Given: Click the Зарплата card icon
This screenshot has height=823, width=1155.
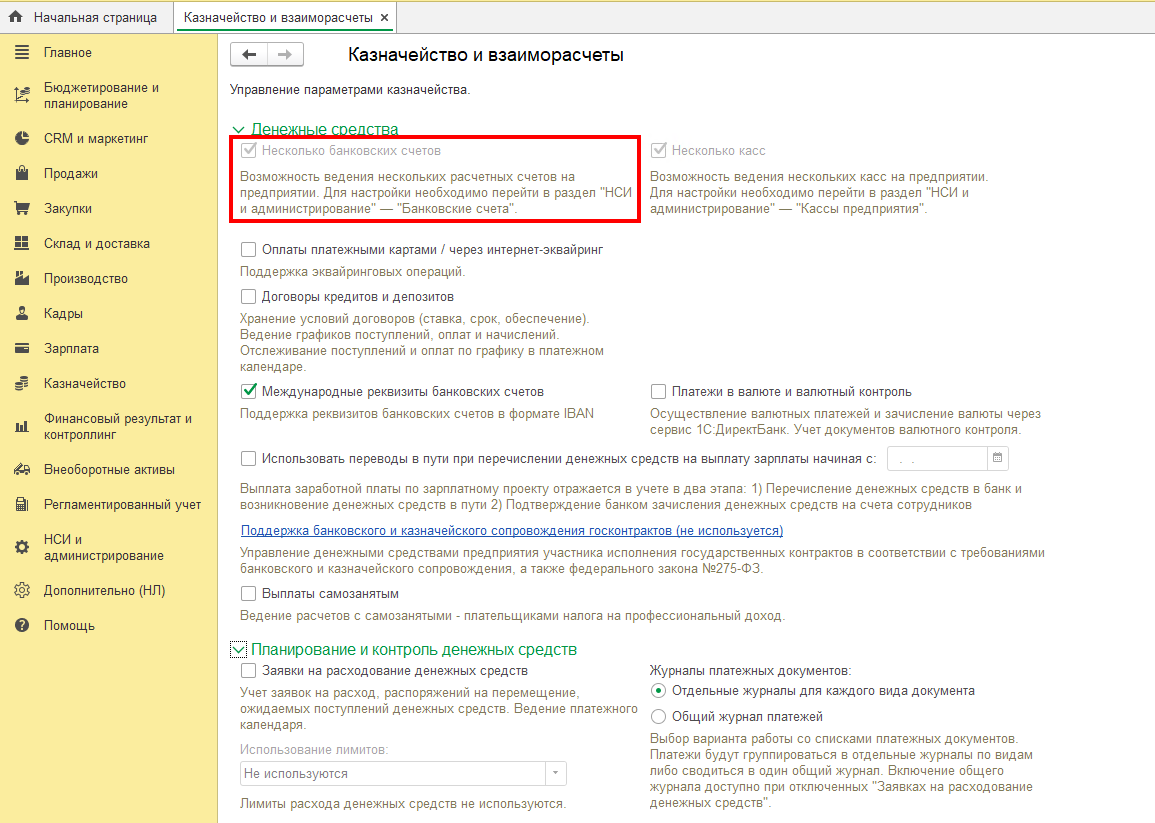Looking at the screenshot, I should pyautogui.click(x=22, y=349).
